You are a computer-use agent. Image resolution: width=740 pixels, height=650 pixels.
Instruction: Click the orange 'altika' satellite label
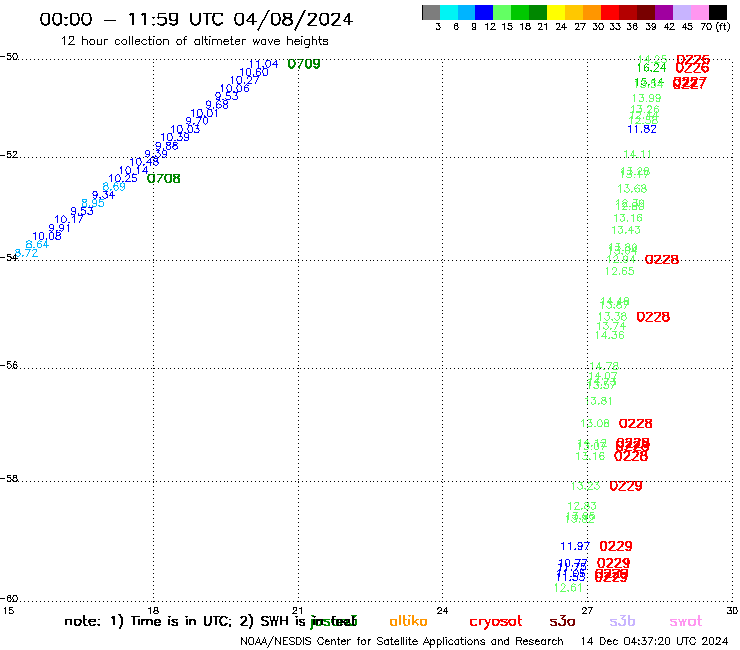click(409, 621)
